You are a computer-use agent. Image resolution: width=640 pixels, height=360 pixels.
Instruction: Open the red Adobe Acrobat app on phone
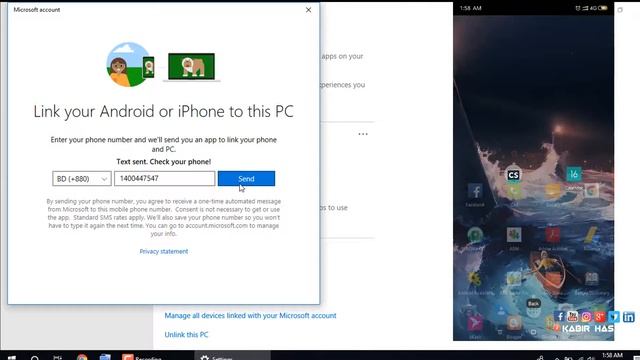[553, 235]
